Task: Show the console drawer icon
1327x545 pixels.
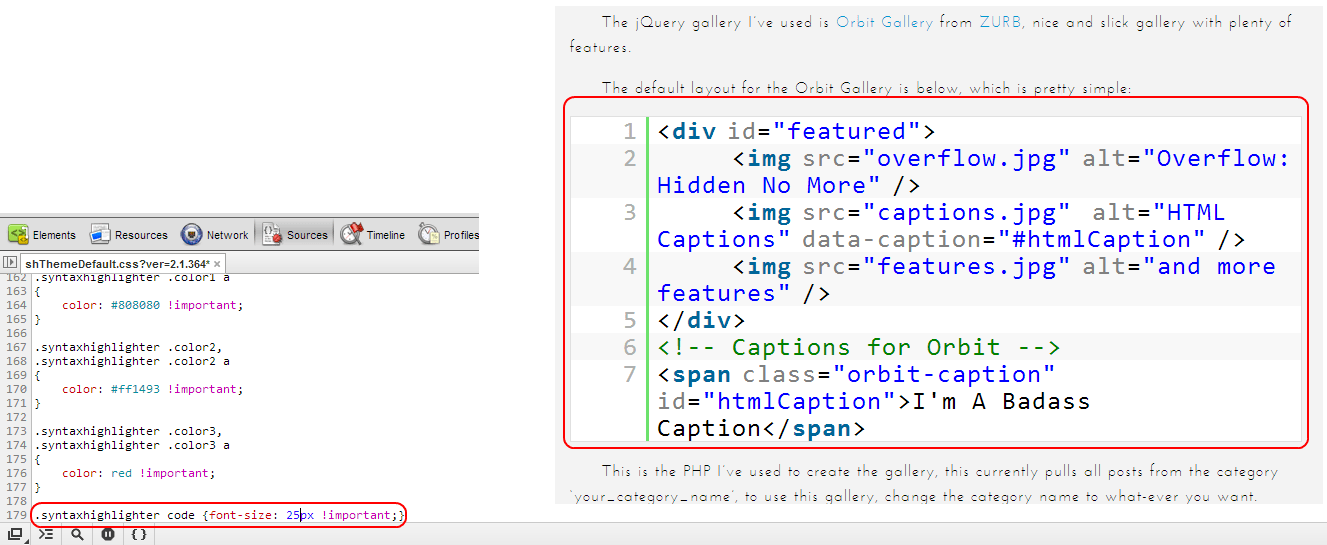Action: coord(46,535)
